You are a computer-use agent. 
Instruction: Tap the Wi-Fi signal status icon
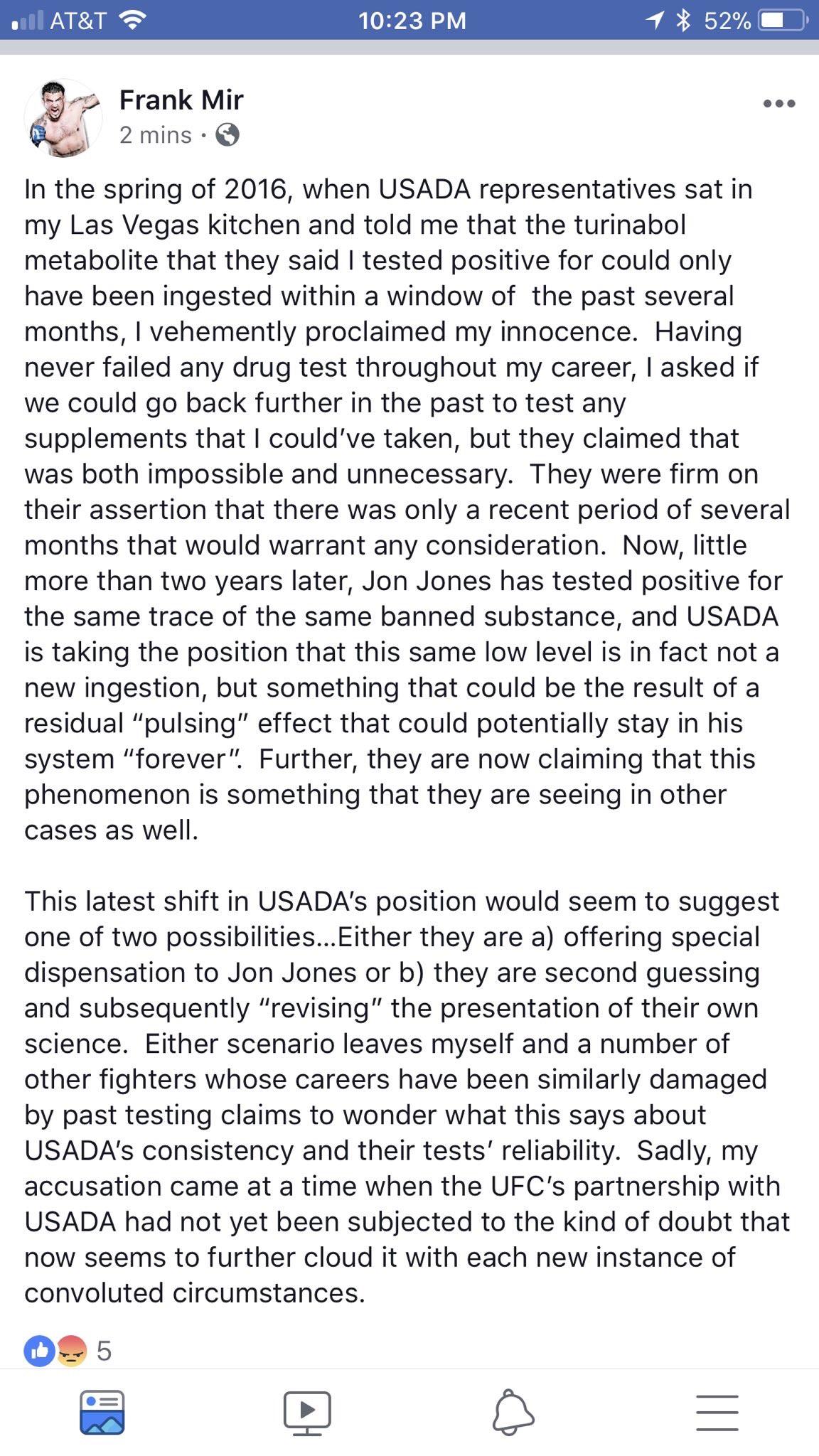(x=131, y=21)
